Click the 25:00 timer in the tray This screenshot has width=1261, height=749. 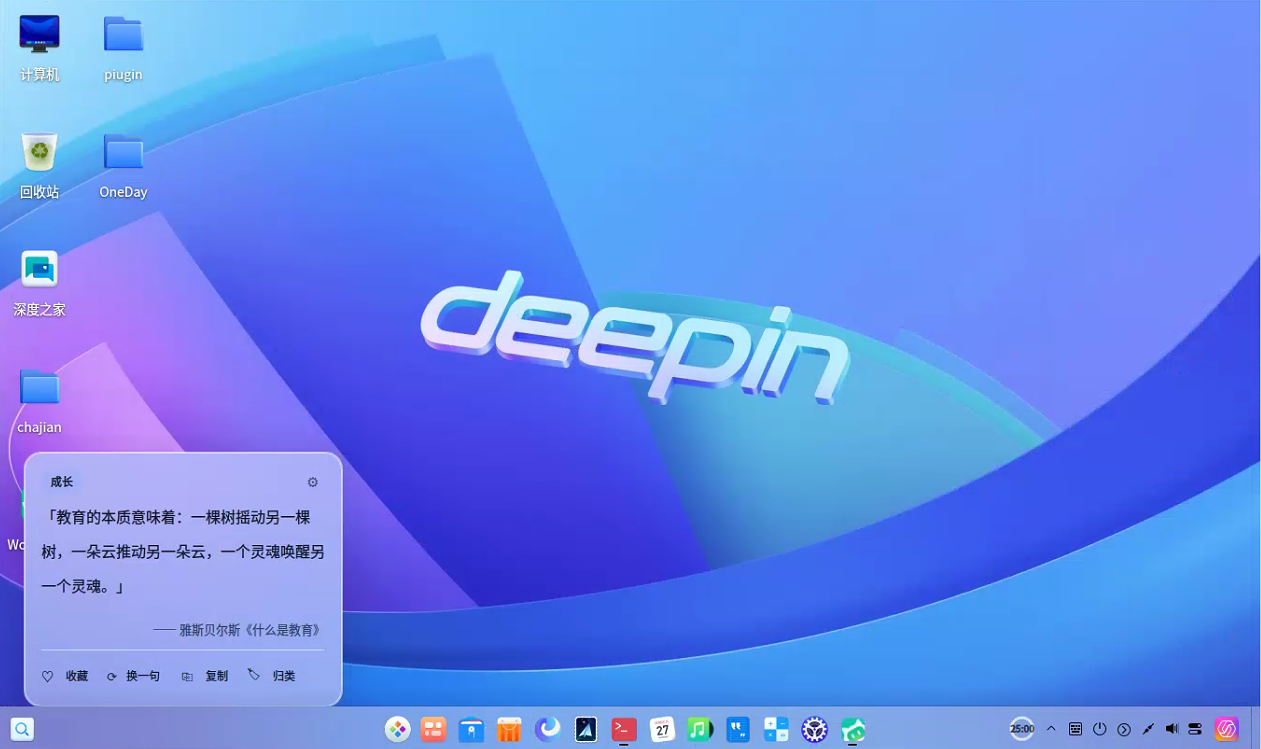tap(1022, 729)
